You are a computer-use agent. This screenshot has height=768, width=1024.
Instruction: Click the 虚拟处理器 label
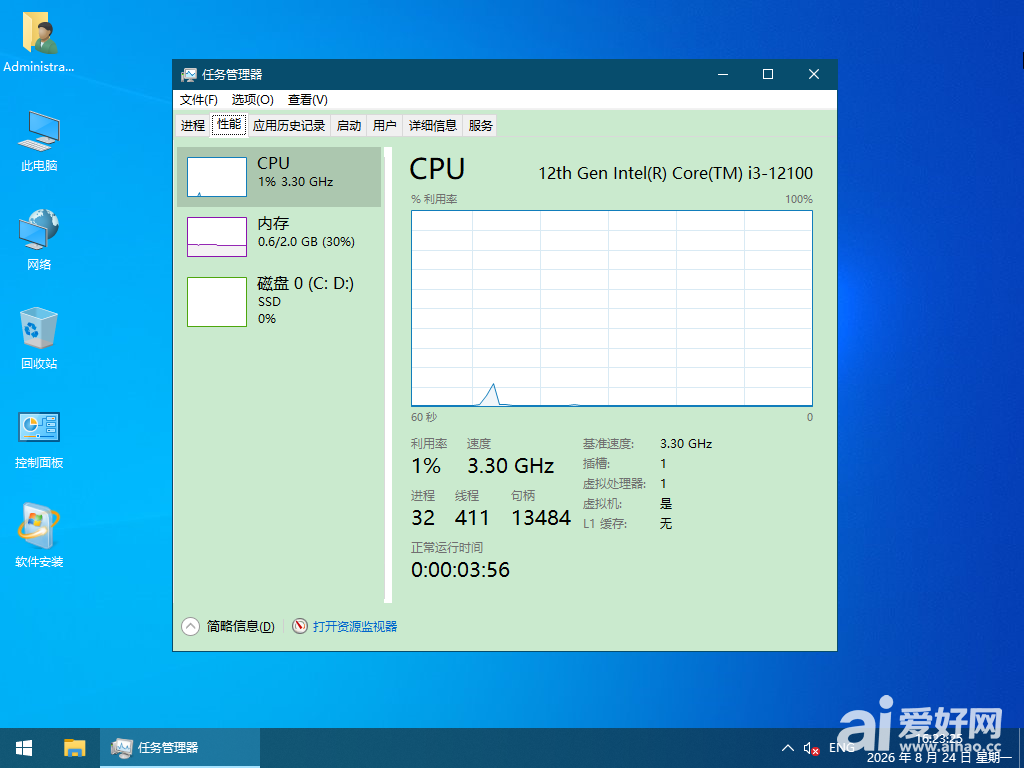coord(615,484)
